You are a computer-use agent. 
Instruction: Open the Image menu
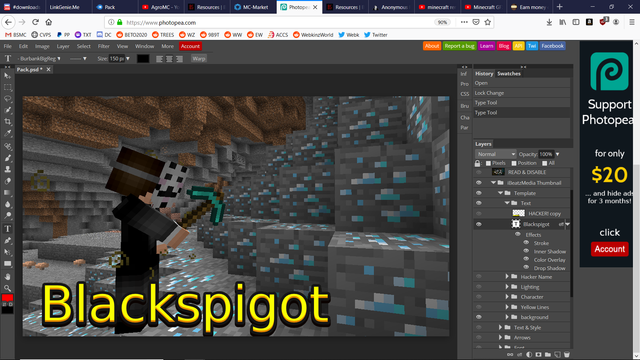click(x=42, y=46)
